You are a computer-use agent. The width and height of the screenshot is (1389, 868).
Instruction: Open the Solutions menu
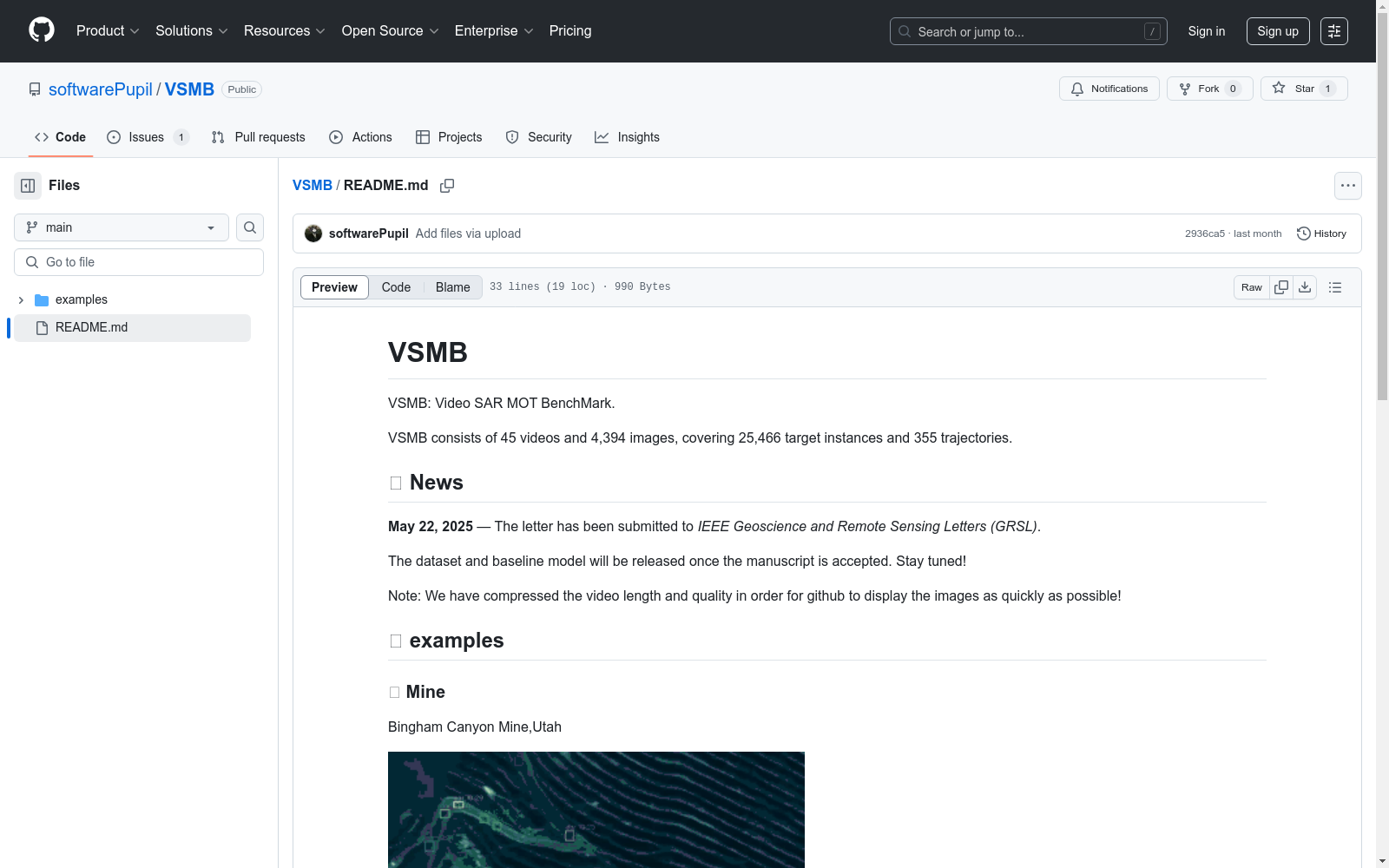[192, 30]
